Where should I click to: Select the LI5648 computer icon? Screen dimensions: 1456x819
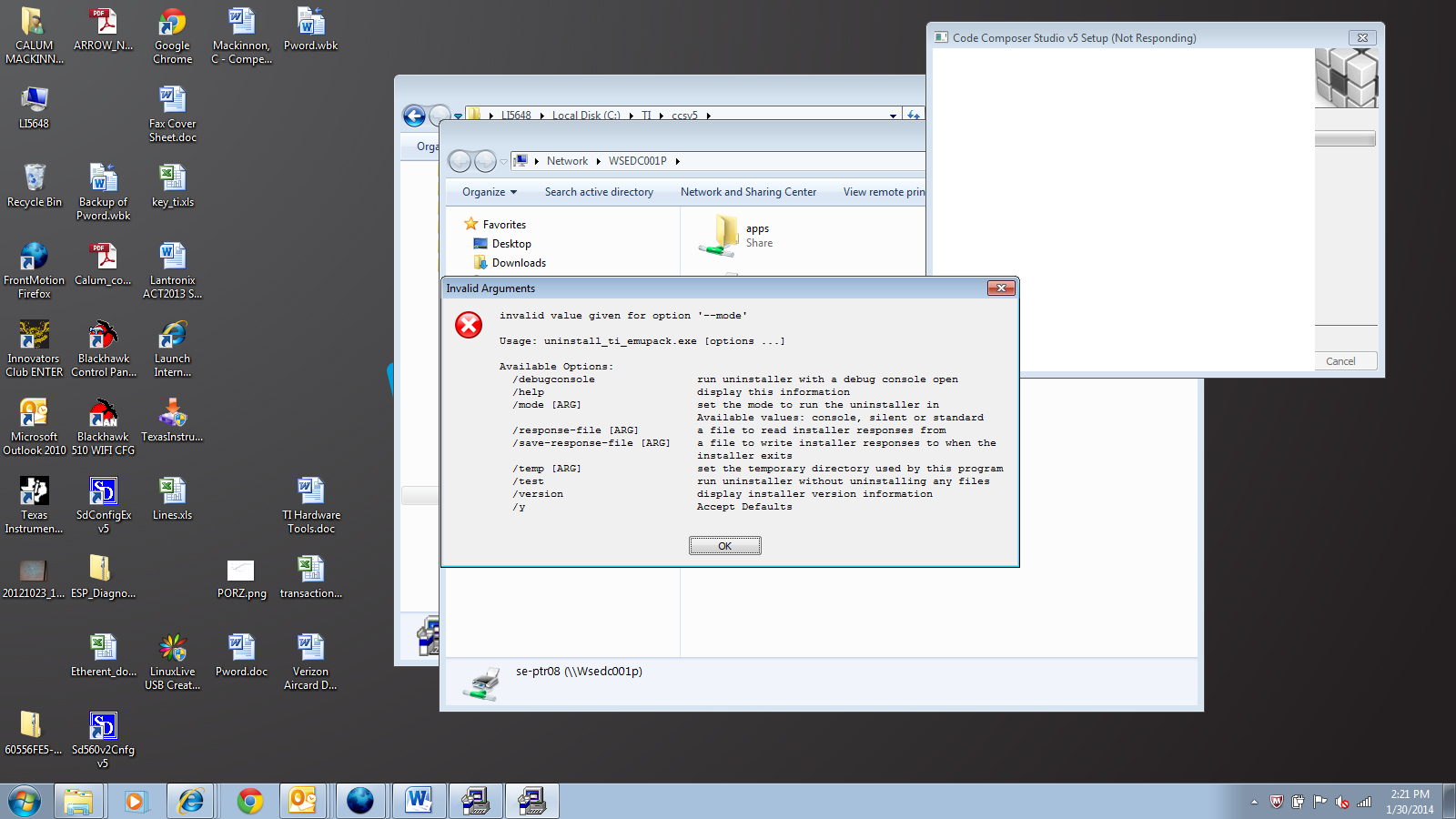point(34,107)
